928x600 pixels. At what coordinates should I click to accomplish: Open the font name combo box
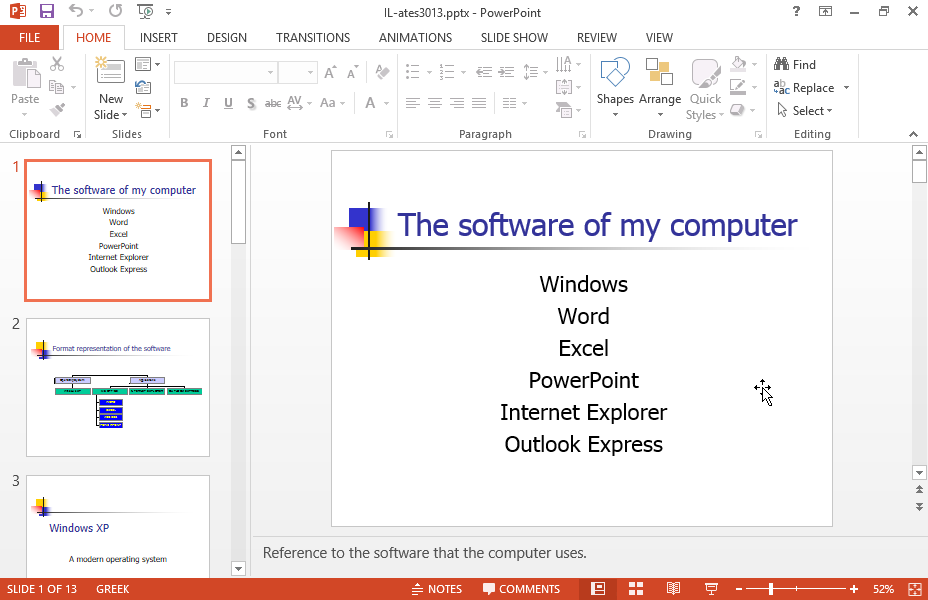pyautogui.click(x=225, y=72)
